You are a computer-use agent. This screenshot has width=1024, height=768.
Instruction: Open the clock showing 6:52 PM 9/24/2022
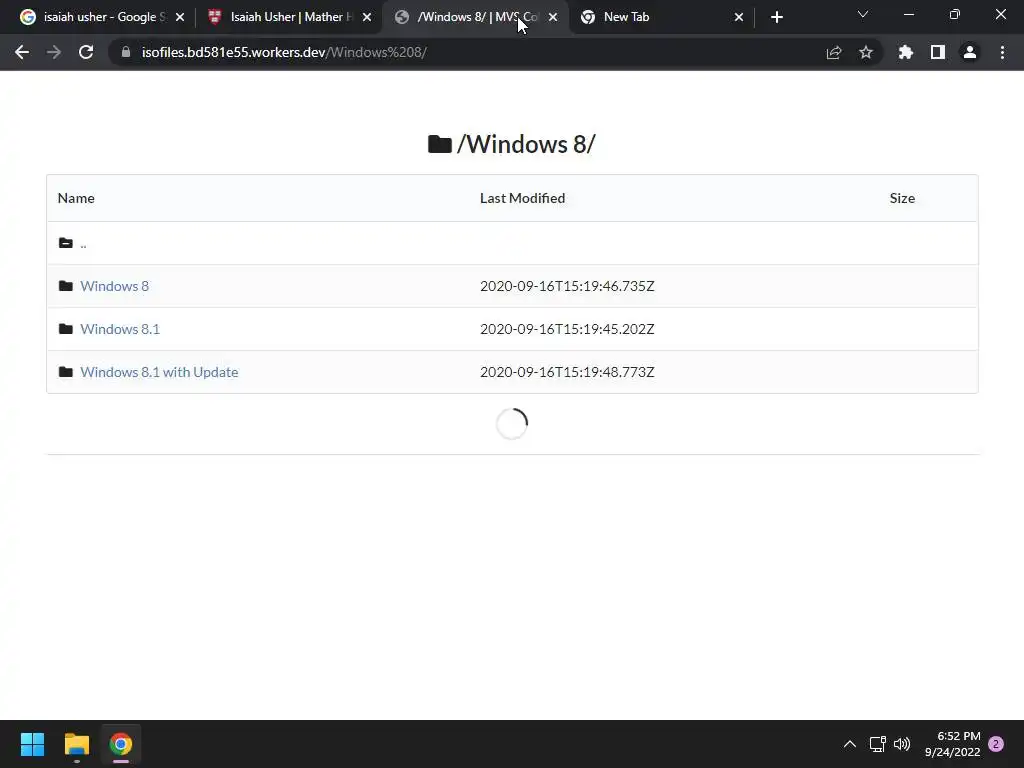(952, 744)
